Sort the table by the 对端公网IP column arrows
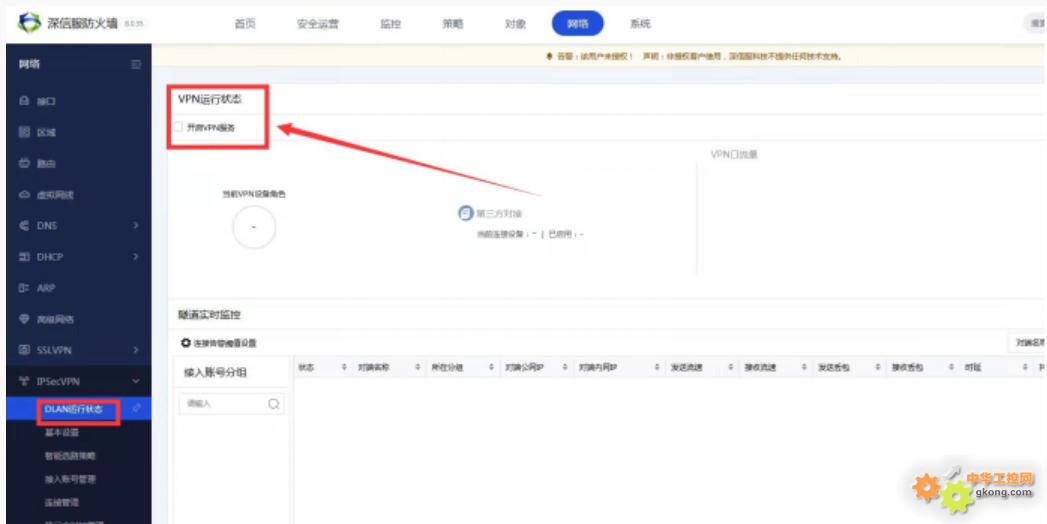 (564, 368)
